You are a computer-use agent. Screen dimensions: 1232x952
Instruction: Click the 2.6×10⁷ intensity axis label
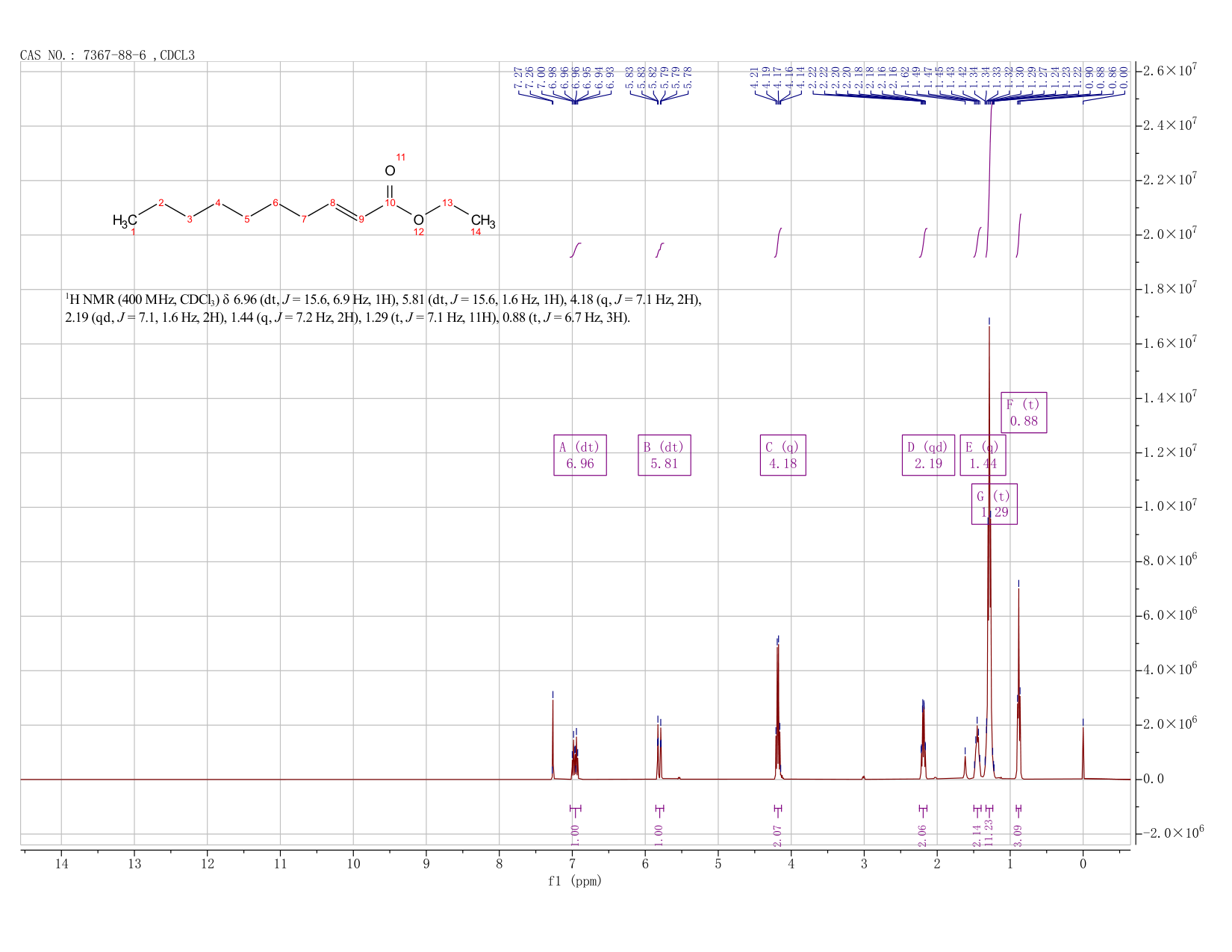point(1171,70)
